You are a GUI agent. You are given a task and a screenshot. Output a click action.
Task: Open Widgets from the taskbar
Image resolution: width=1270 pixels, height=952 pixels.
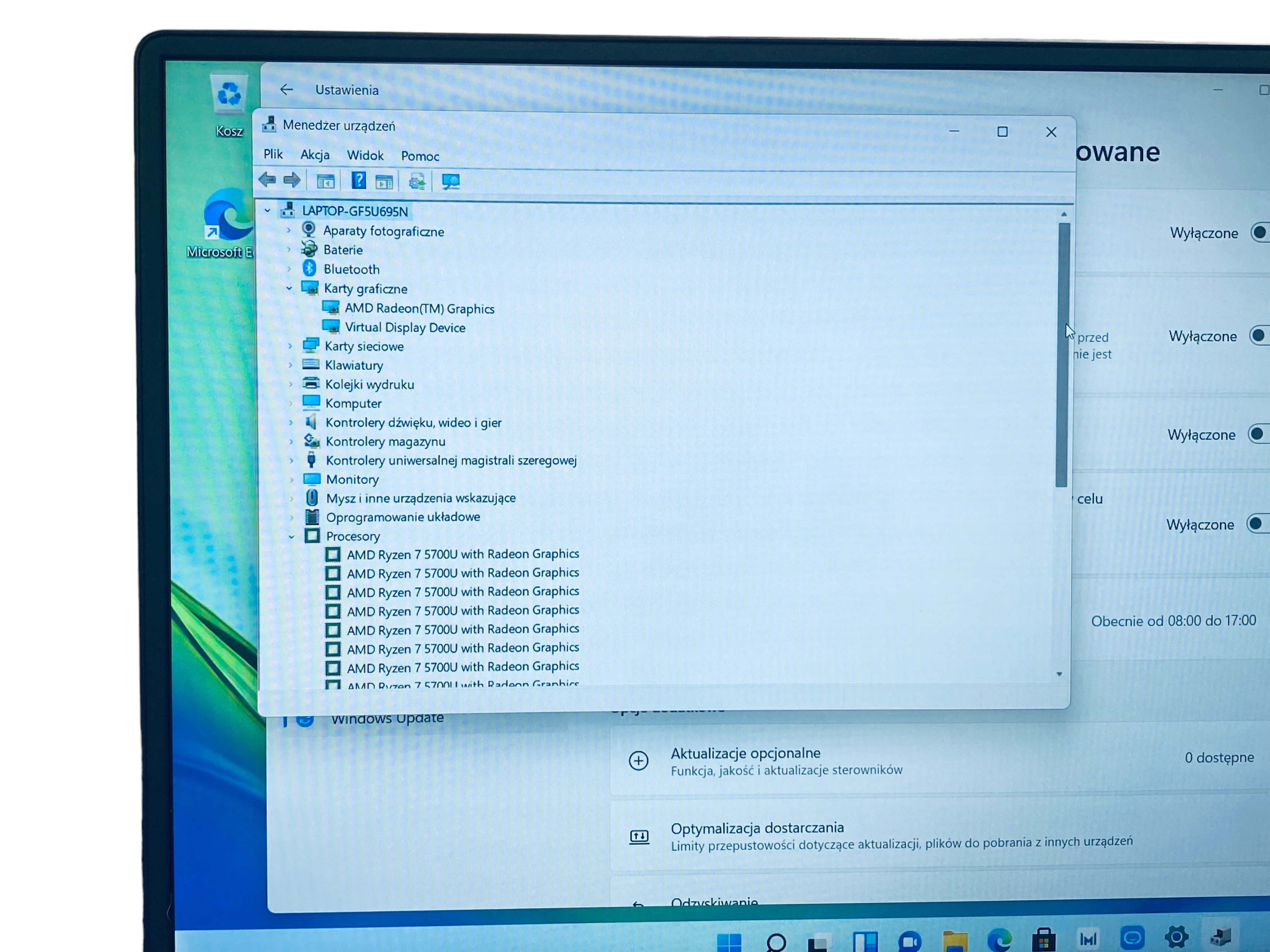[865, 942]
